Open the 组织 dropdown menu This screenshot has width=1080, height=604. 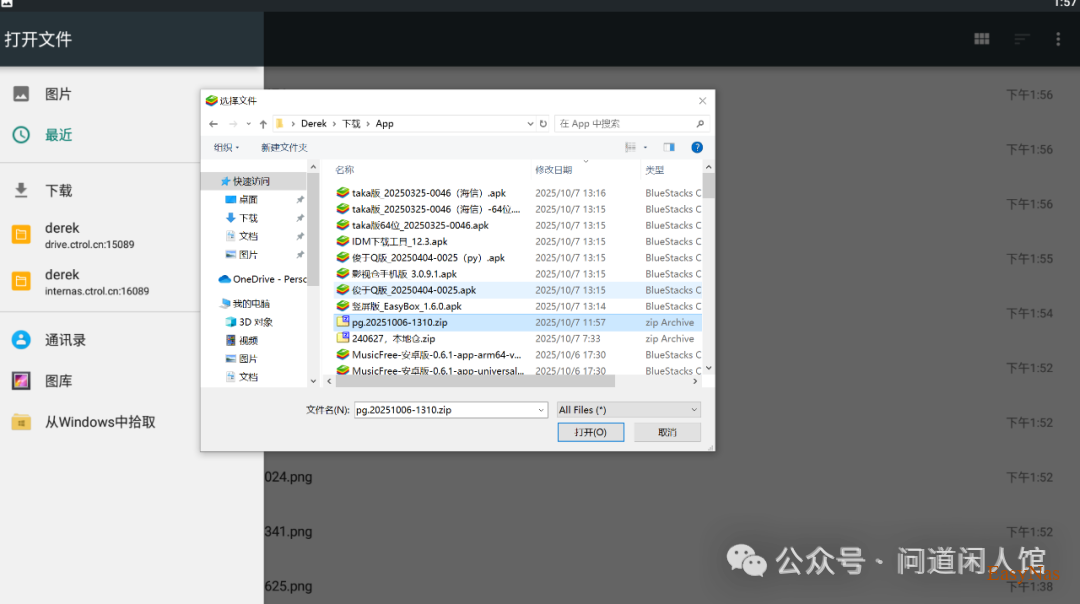tap(226, 147)
